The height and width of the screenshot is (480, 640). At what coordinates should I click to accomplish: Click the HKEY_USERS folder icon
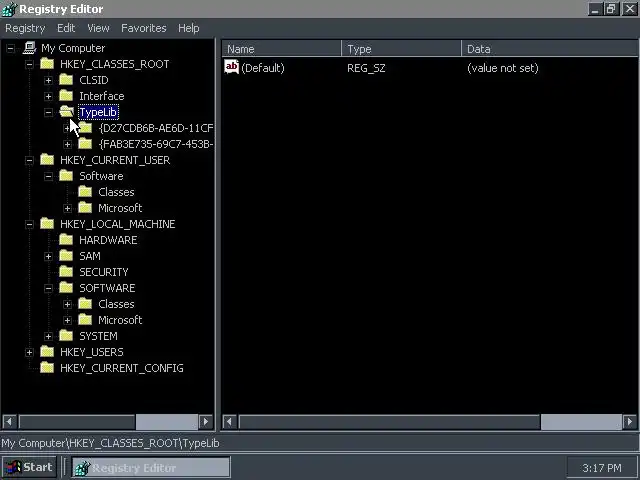click(x=47, y=352)
